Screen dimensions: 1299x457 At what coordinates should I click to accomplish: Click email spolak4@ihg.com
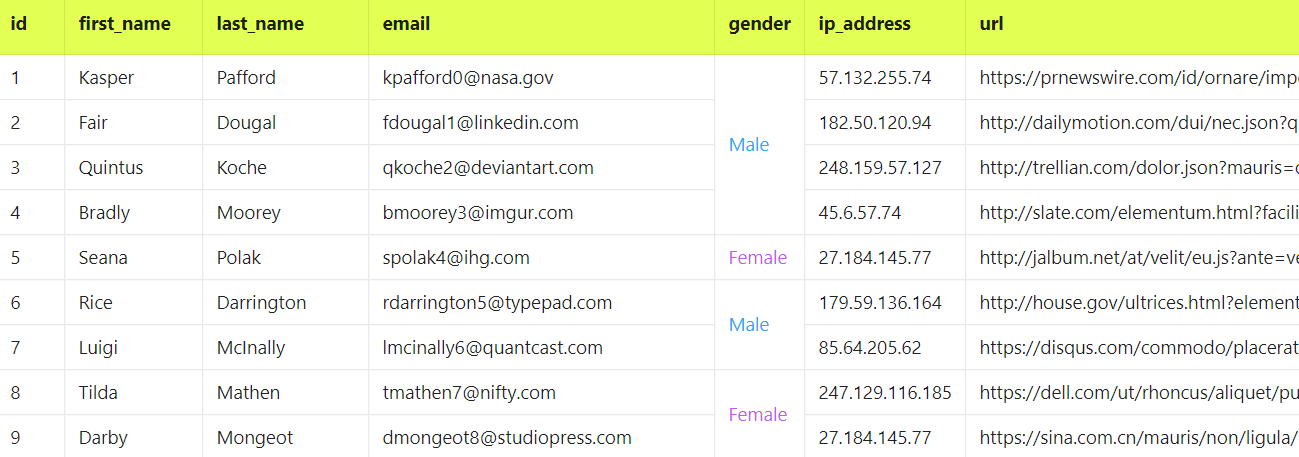point(542,257)
